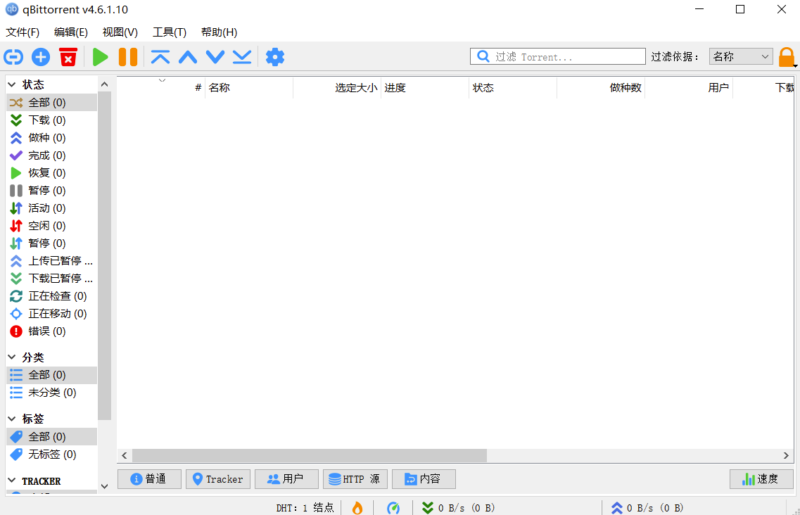Collapse the 状态 section in sidebar
Screen dimensions: 800x515
tap(12, 85)
